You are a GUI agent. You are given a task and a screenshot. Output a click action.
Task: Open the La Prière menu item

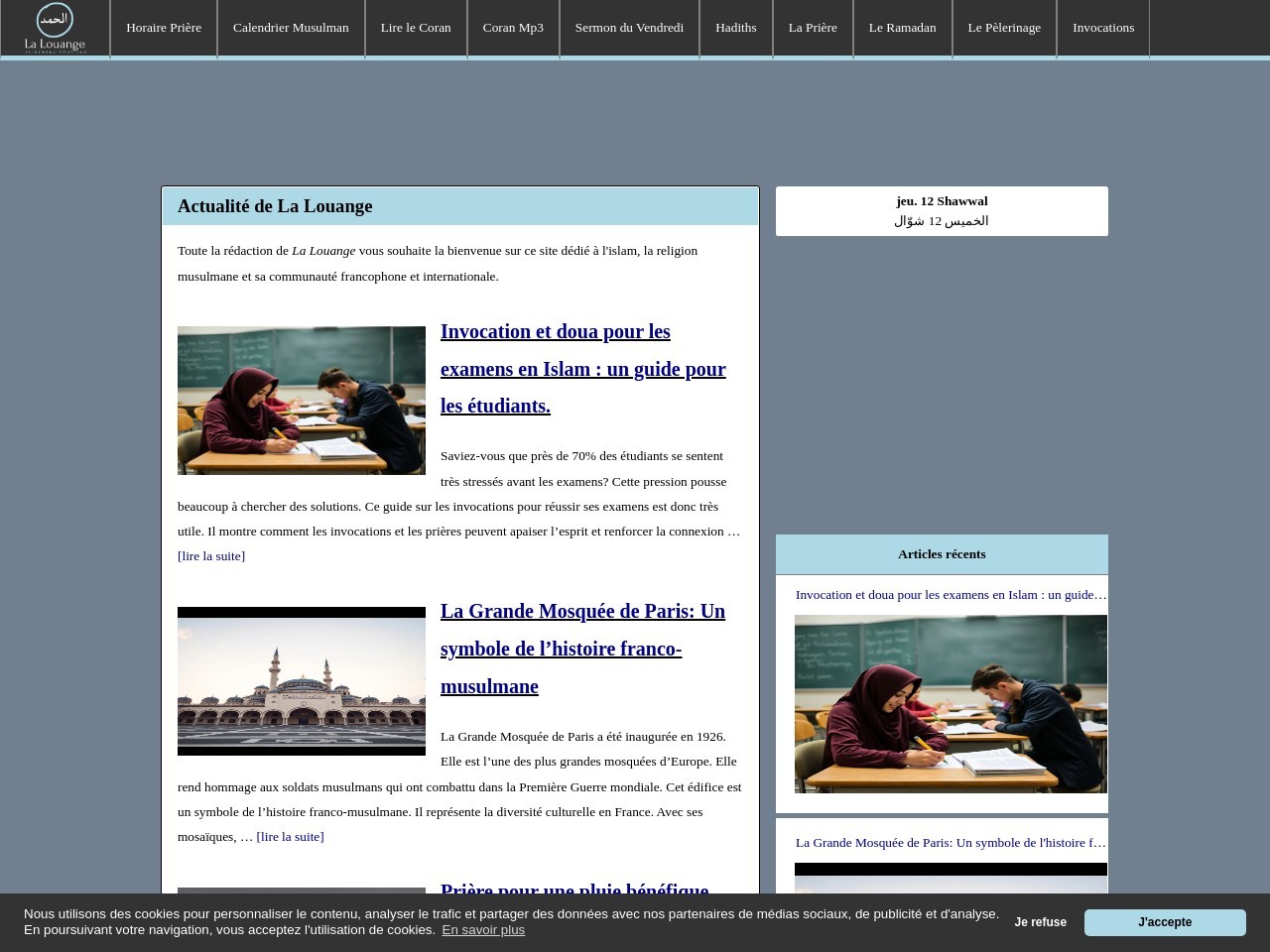(x=813, y=28)
